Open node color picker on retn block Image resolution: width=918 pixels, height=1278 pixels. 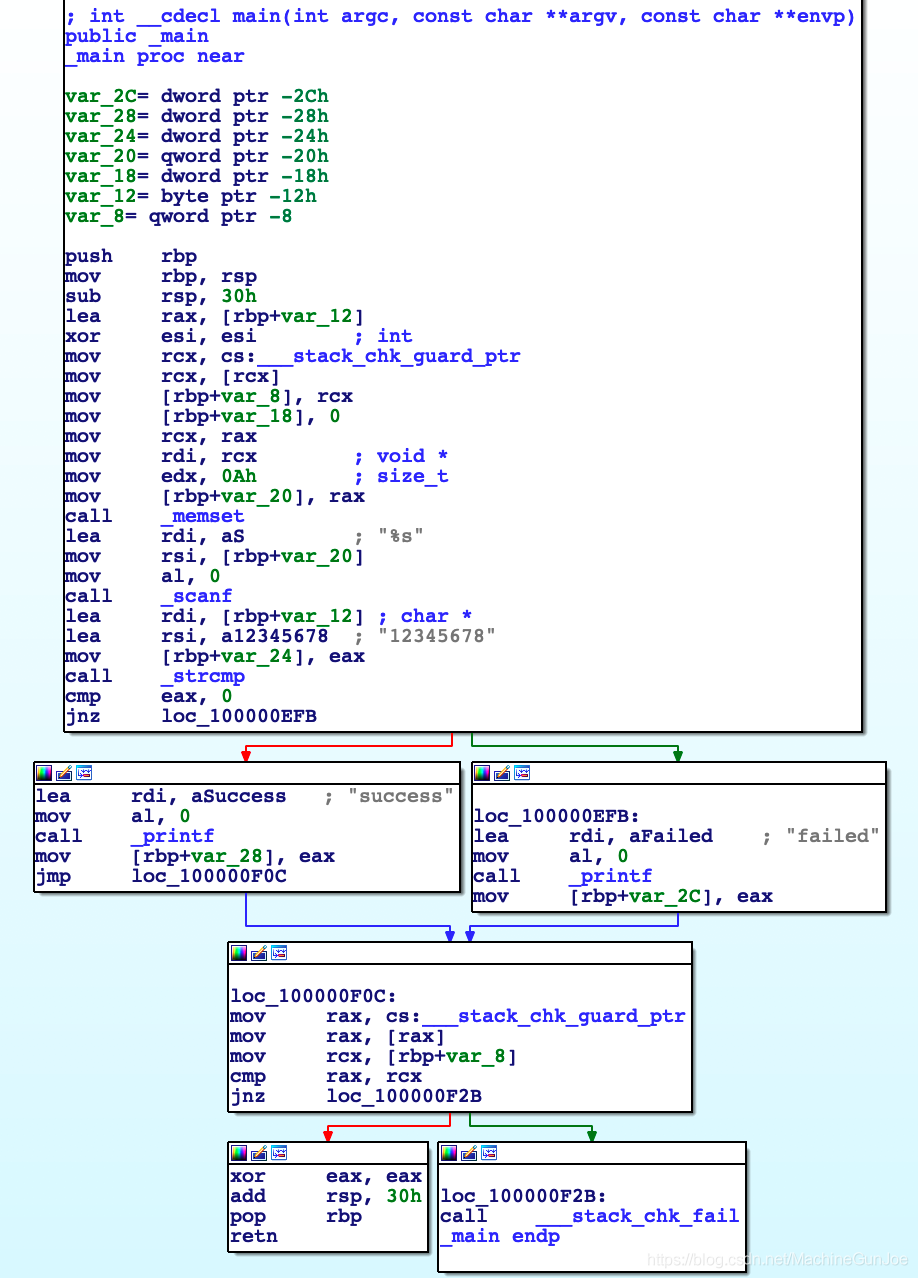point(238,1153)
